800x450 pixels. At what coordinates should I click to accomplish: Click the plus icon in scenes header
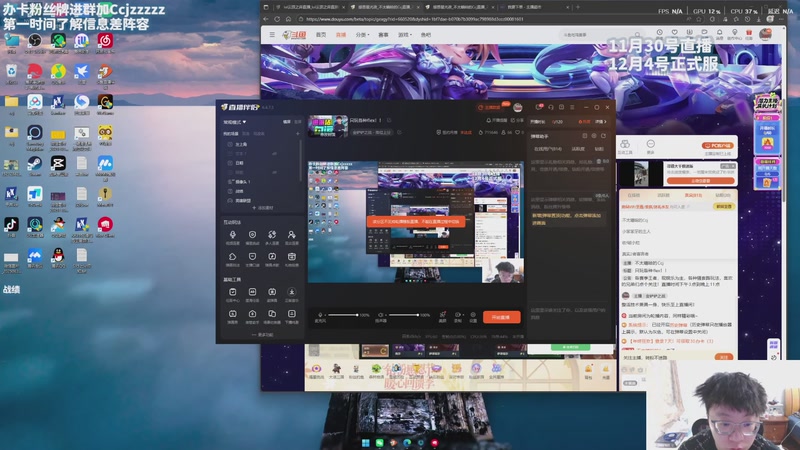coord(298,134)
